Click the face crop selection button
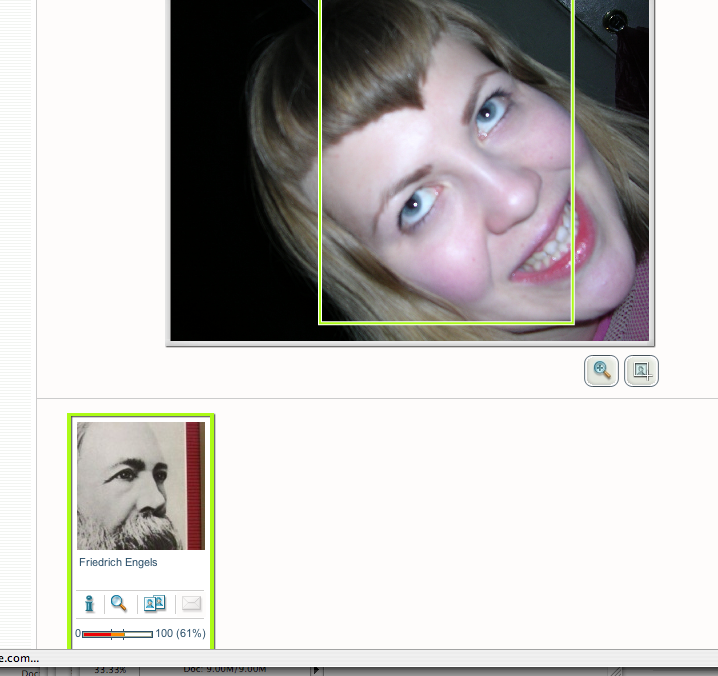The width and height of the screenshot is (718, 676). [641, 371]
